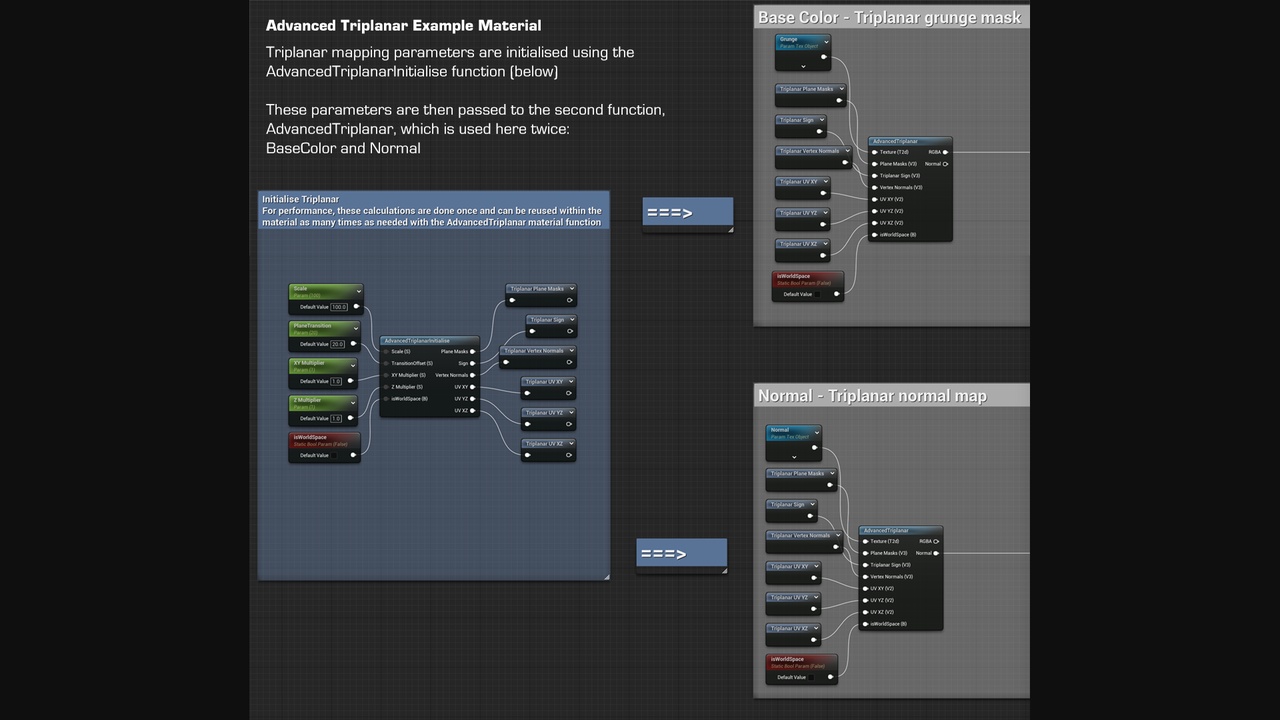The image size is (1280, 720).
Task: Click Normal output pin in Normal map graph
Action: tap(937, 553)
